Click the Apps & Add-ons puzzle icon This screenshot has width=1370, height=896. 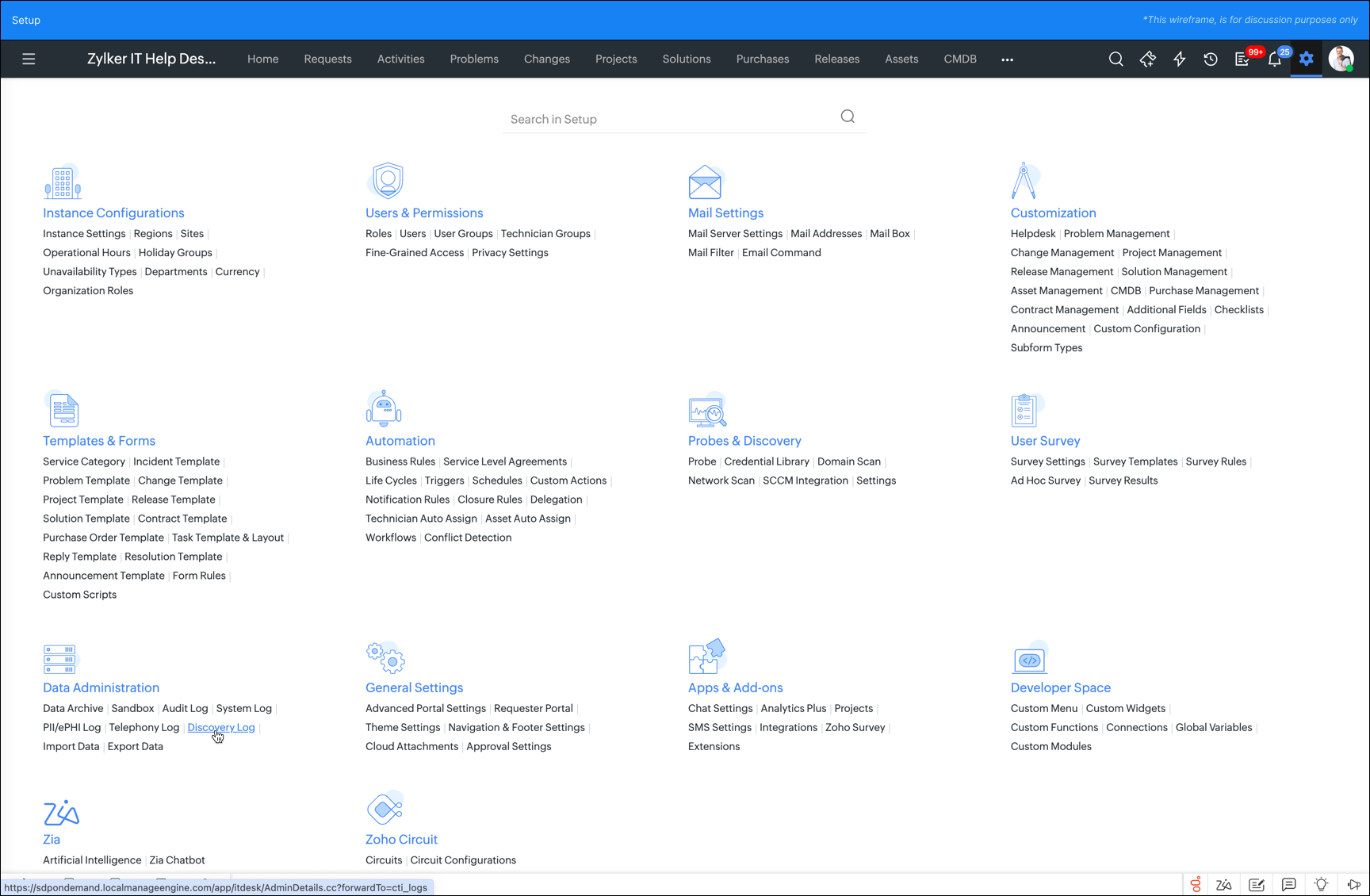point(707,657)
